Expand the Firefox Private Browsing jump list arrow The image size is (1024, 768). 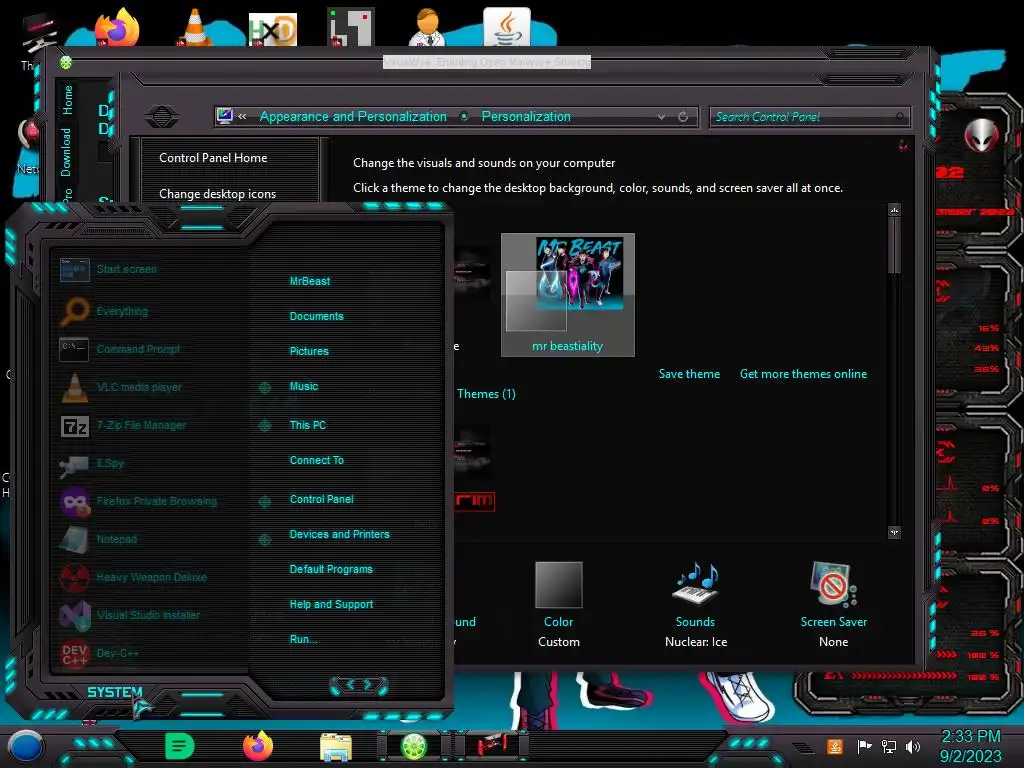[264, 502]
